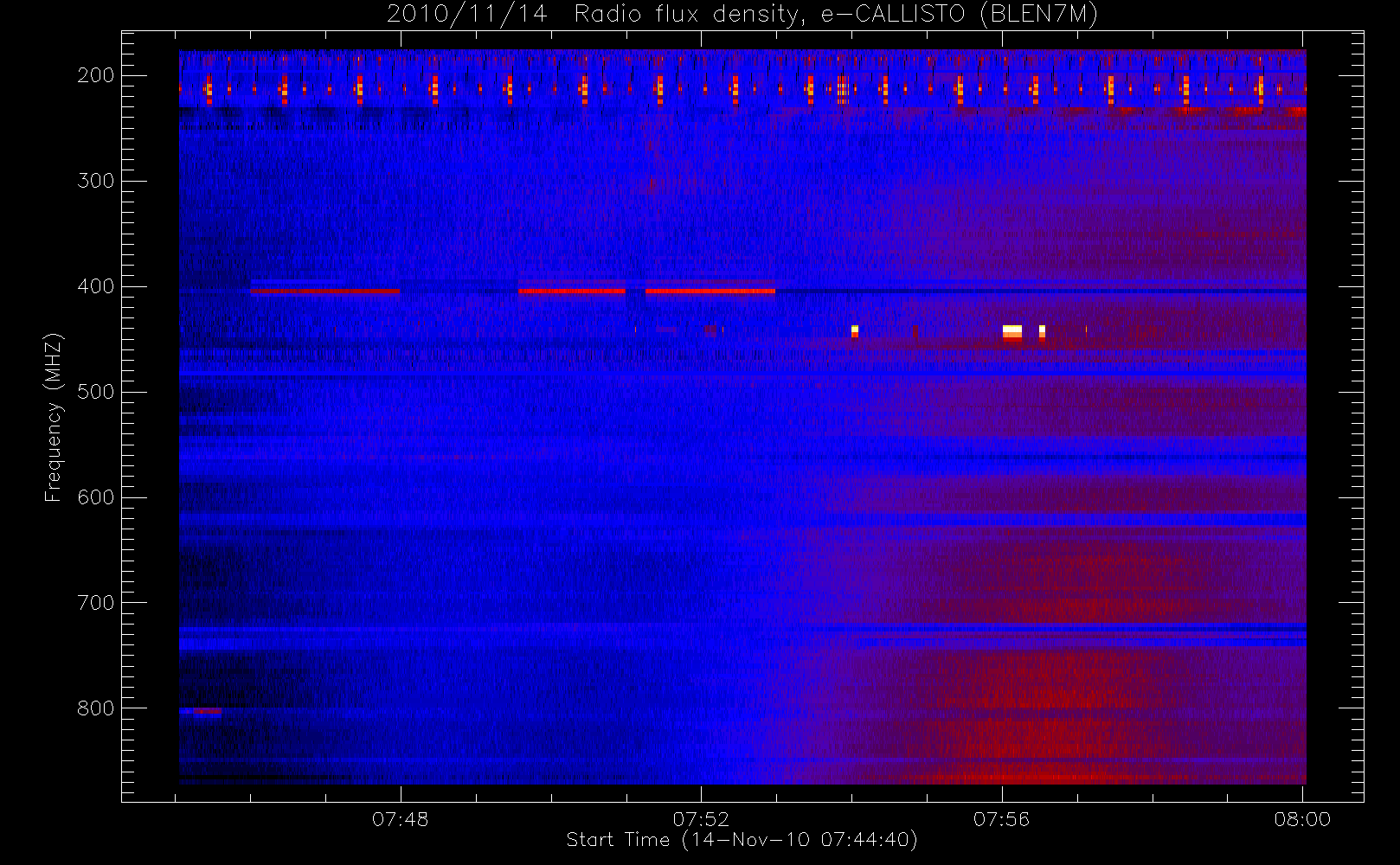
Task: Click the 700 frequency tick label
Action: coord(96,603)
